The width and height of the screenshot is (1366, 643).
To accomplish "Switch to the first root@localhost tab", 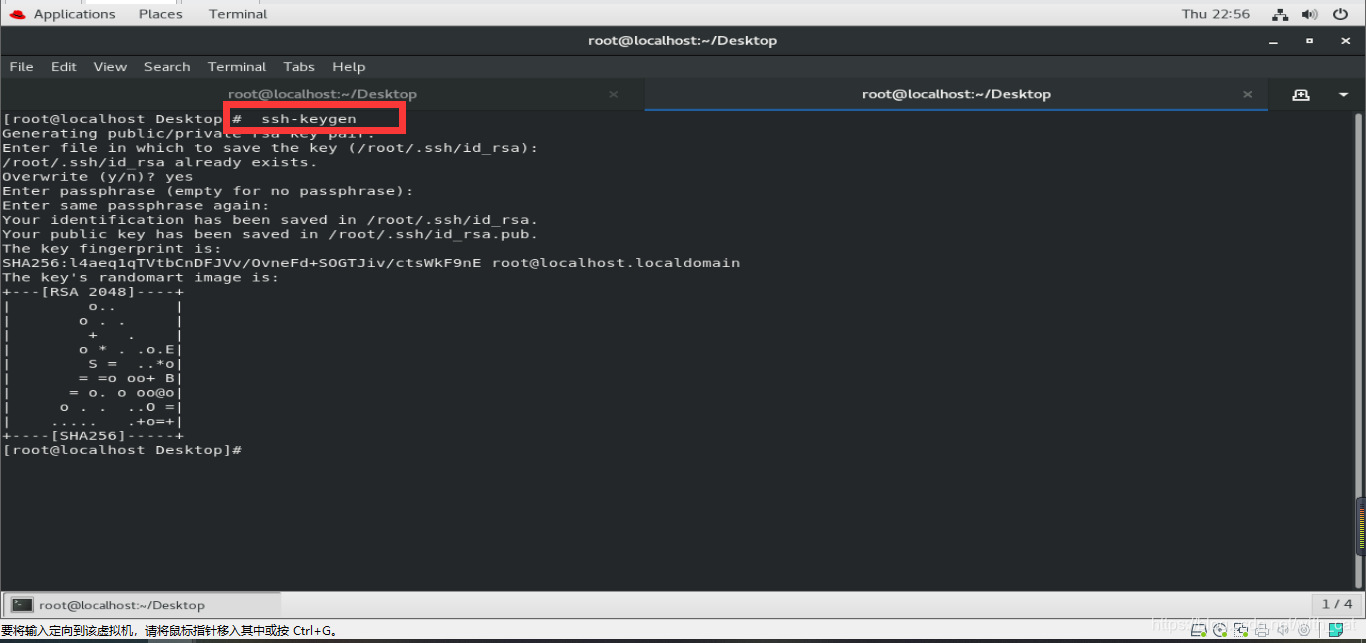I will click(x=322, y=94).
